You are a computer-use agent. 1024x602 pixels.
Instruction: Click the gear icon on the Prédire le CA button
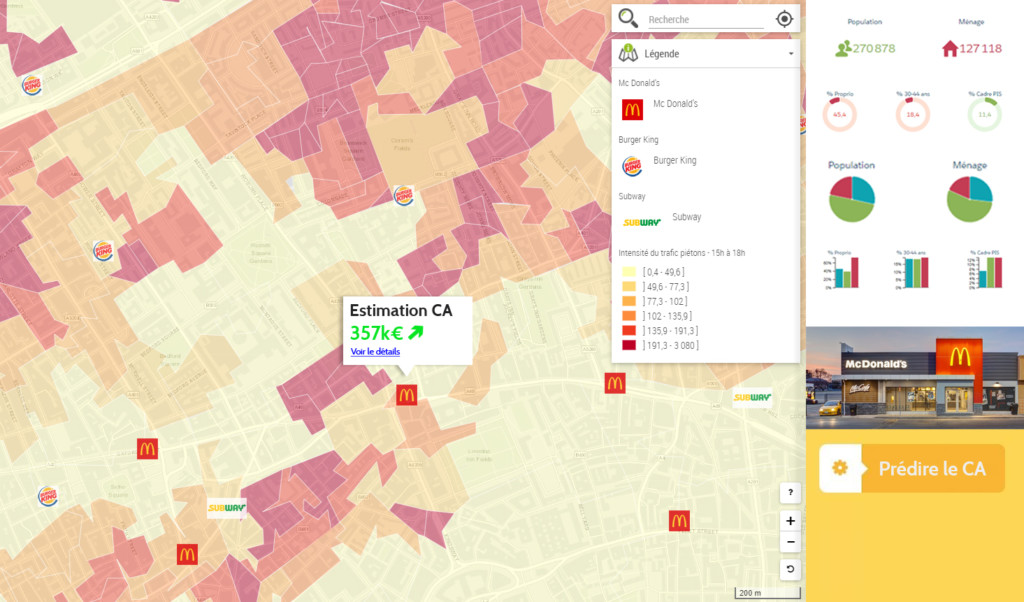coord(840,468)
